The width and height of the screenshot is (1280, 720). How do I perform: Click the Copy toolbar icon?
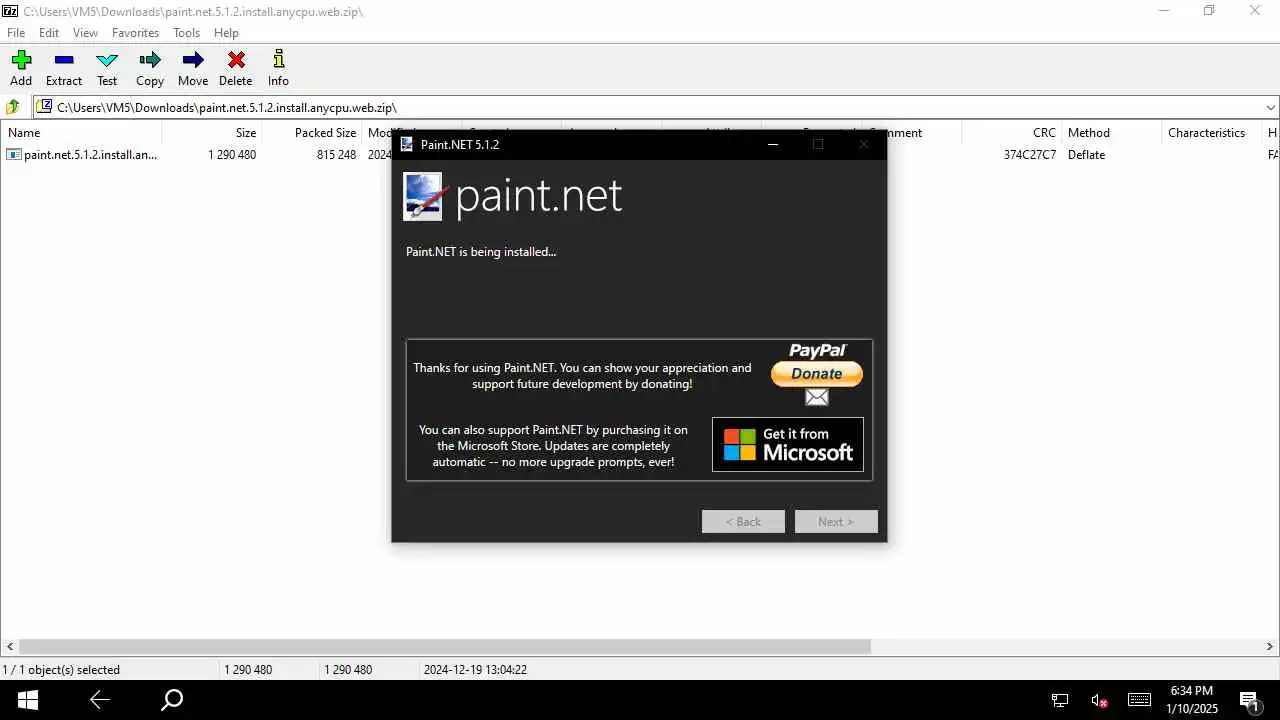tap(150, 69)
